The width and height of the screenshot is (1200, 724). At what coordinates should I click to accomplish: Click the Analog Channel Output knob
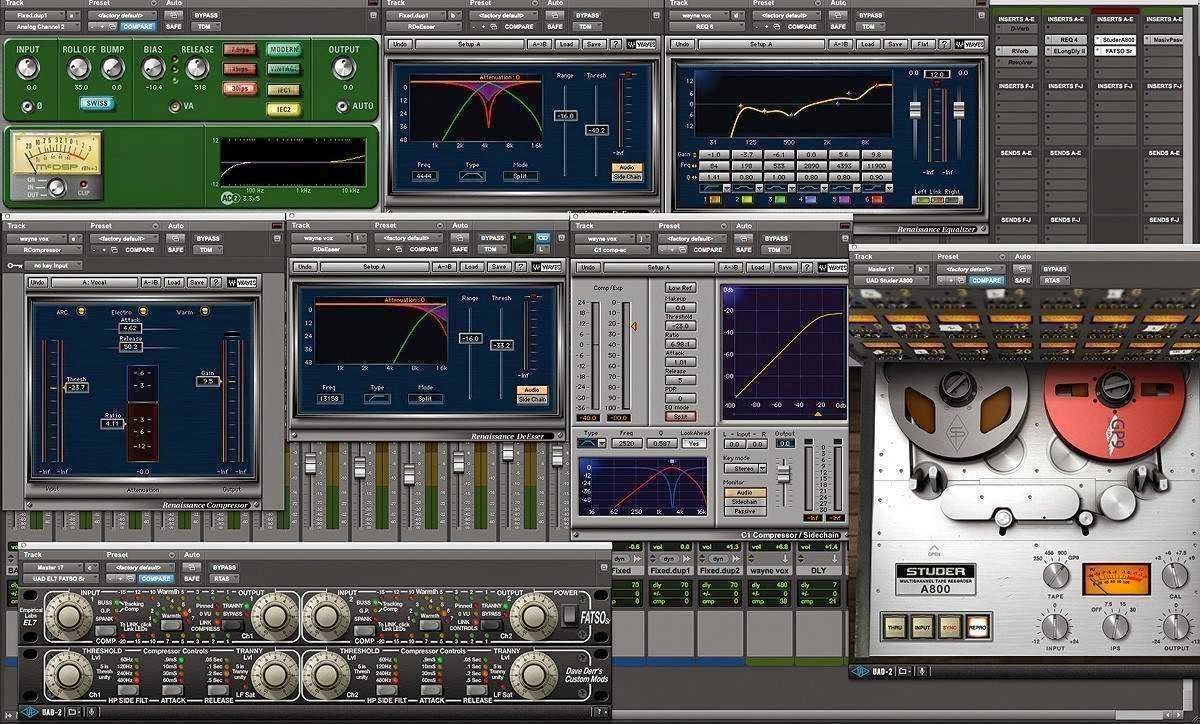[x=344, y=69]
